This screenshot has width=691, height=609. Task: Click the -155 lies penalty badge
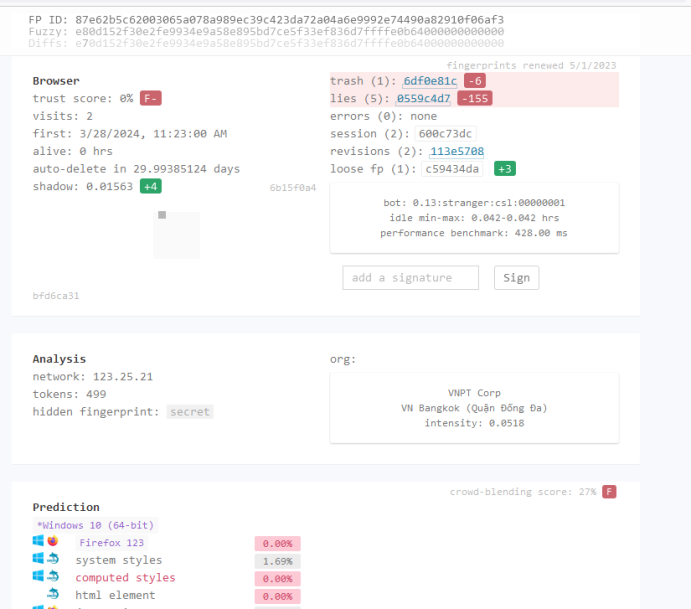point(475,99)
